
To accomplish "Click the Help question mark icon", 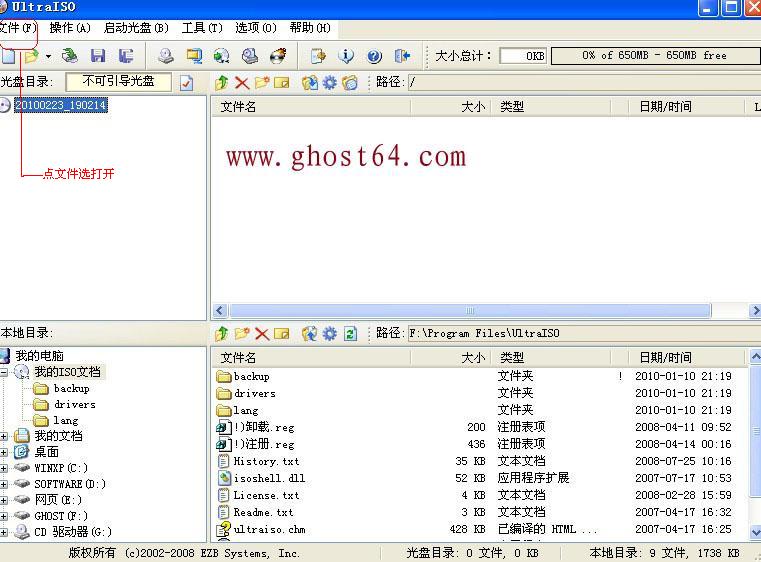I will click(374, 56).
